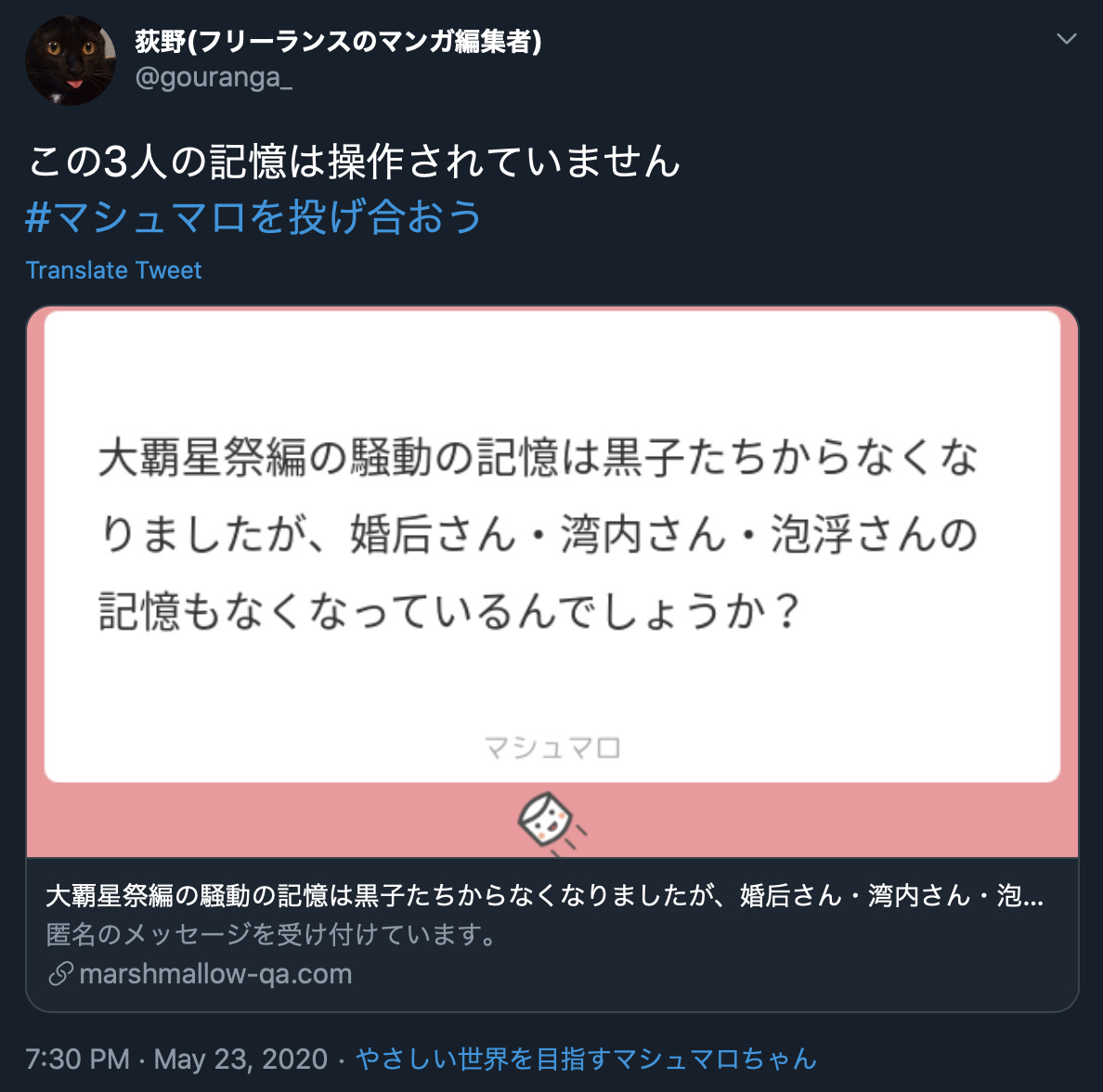Image resolution: width=1103 pixels, height=1092 pixels.
Task: Click the マシュマロ logo text in card
Action: (x=552, y=747)
